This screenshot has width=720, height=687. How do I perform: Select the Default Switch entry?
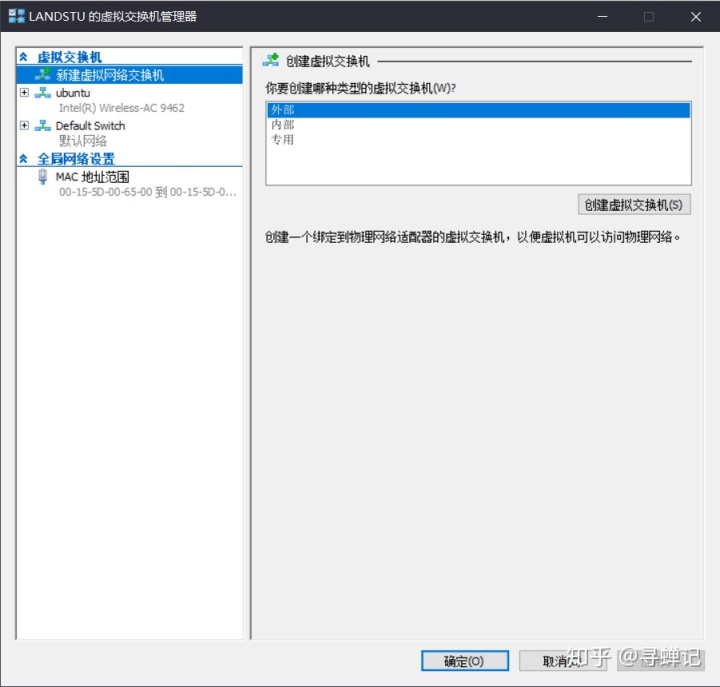(90, 125)
